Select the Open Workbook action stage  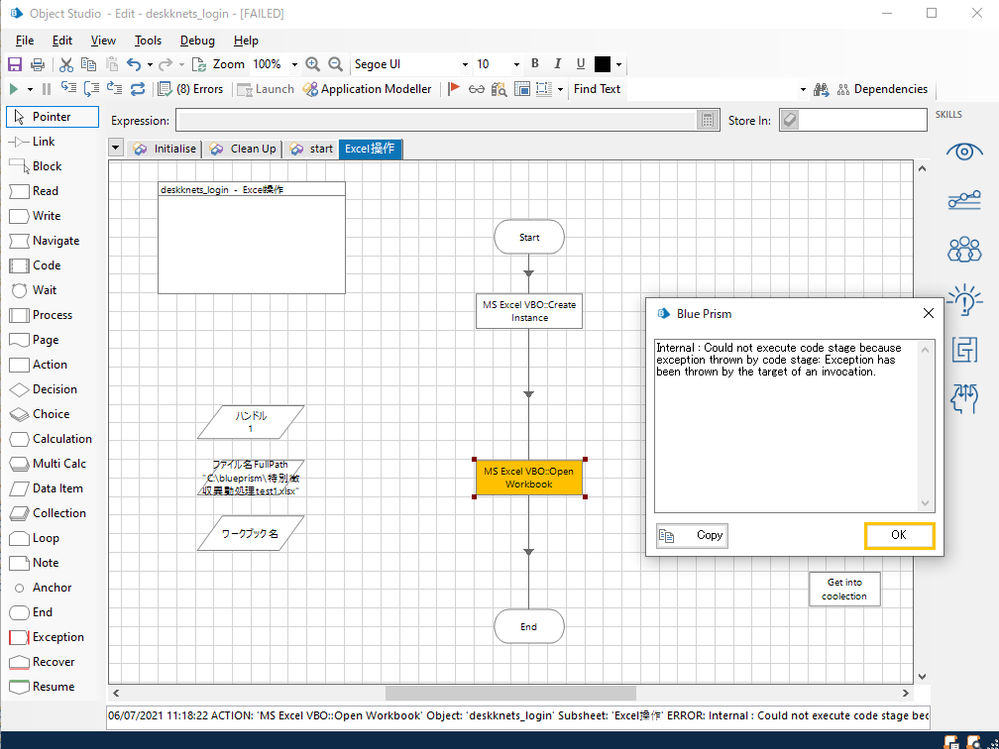point(529,478)
